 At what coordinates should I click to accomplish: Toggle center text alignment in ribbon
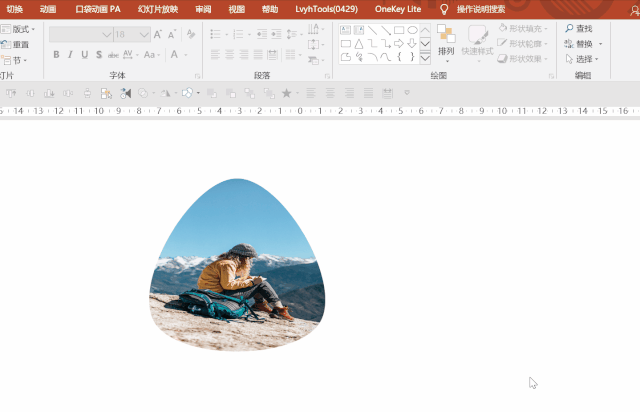(x=229, y=54)
